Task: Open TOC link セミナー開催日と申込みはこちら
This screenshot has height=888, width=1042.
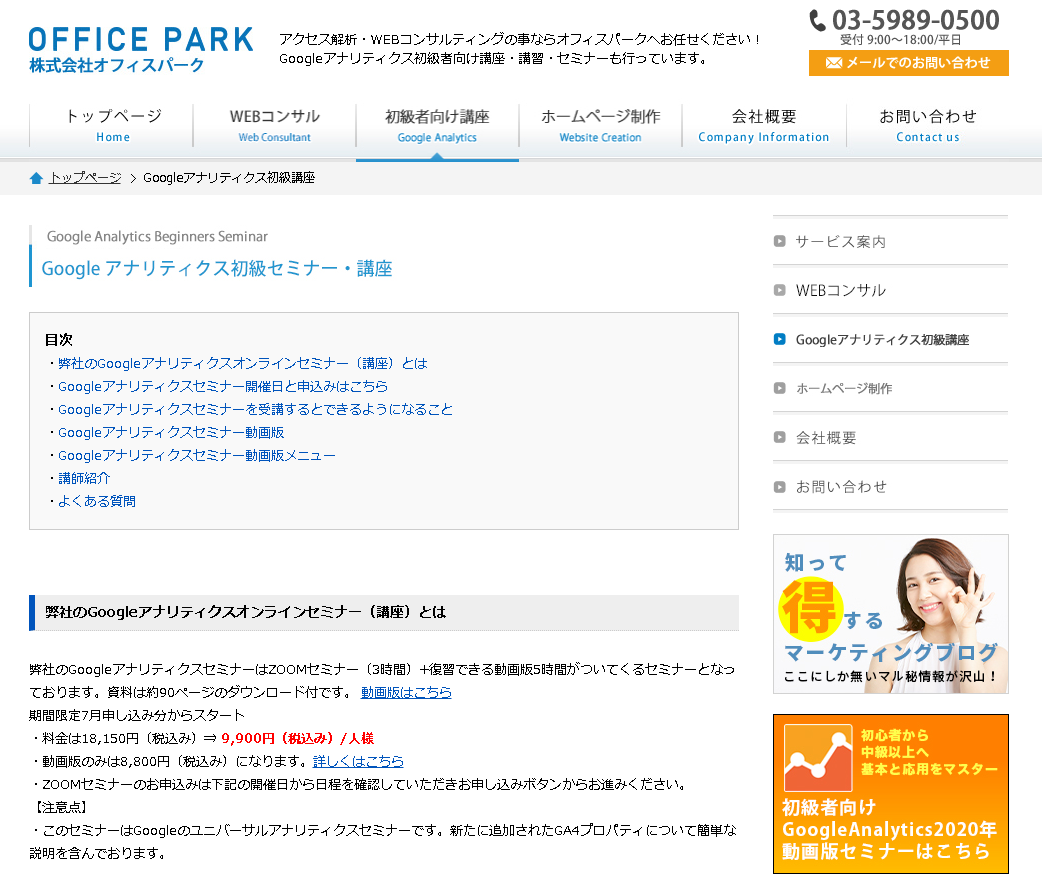Action: (223, 386)
